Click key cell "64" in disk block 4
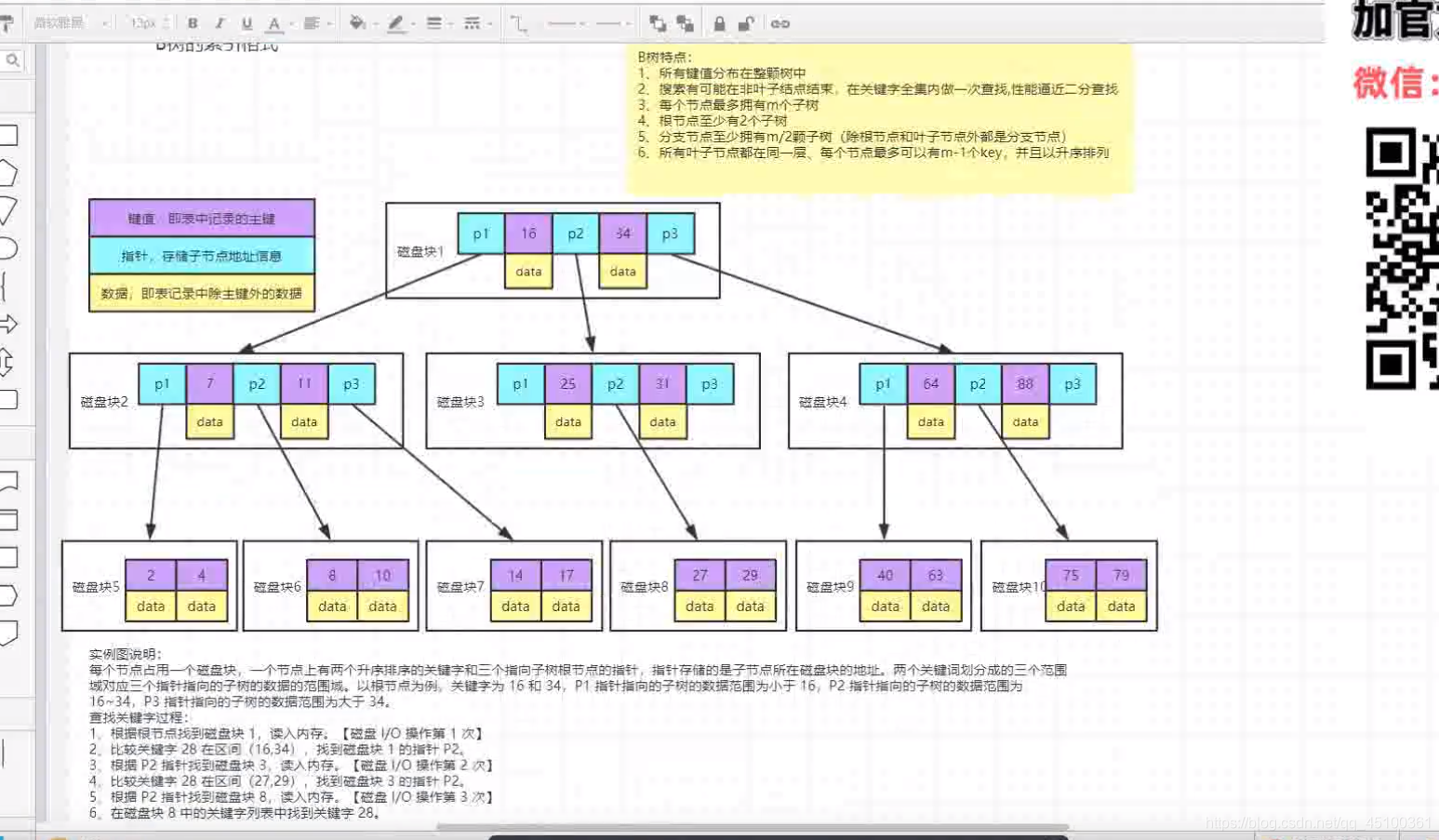 pyautogui.click(x=931, y=383)
